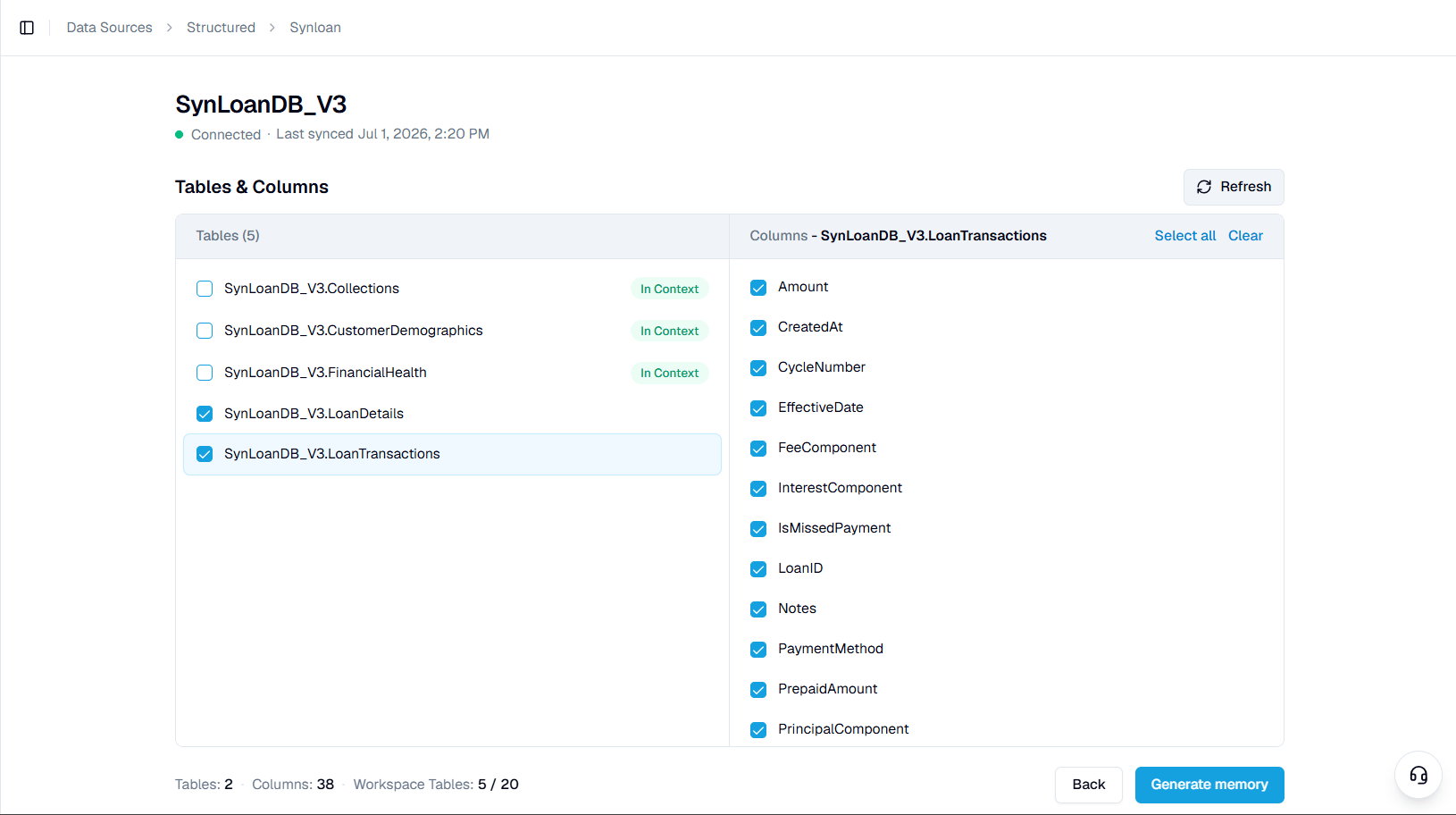Uncheck the PrincipalComponent column checkbox
This screenshot has height=815, width=1456.
[x=758, y=730]
